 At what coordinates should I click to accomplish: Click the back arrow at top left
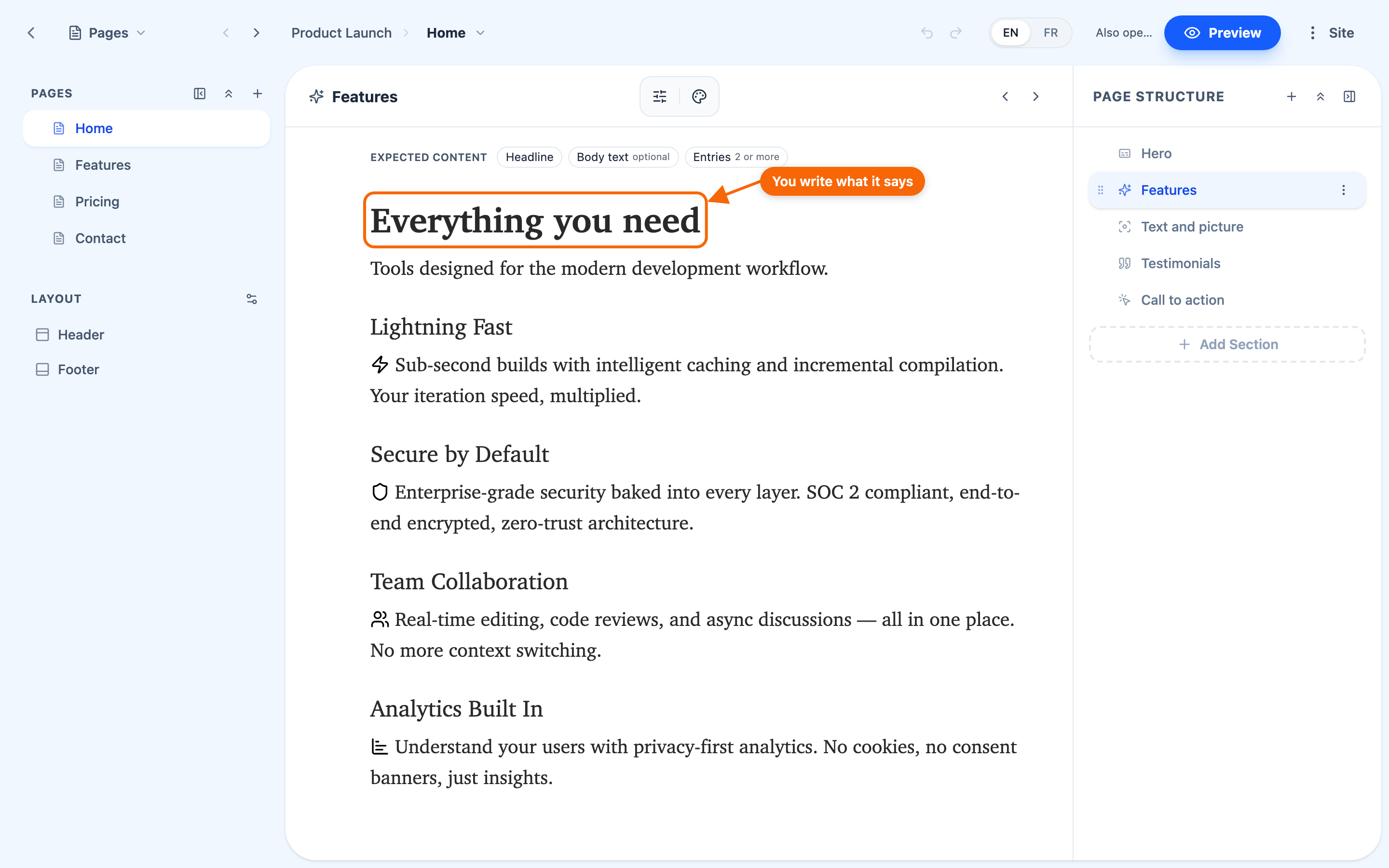31,33
